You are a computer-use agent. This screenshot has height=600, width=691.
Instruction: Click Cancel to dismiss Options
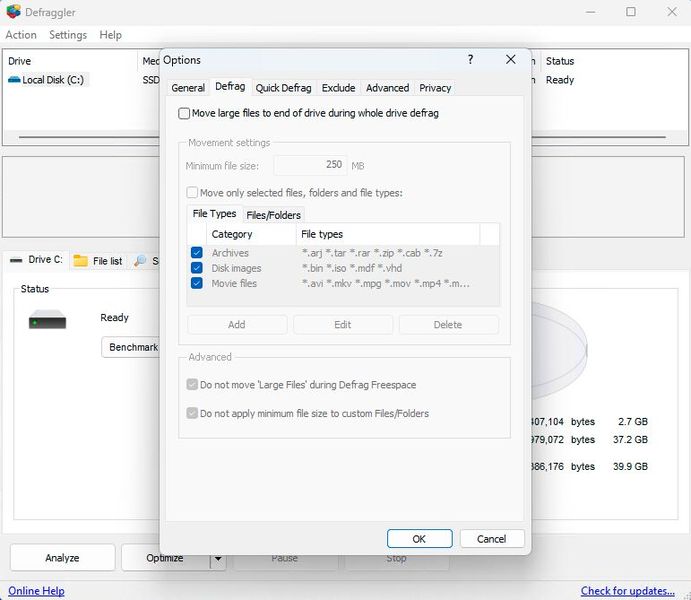pos(492,539)
